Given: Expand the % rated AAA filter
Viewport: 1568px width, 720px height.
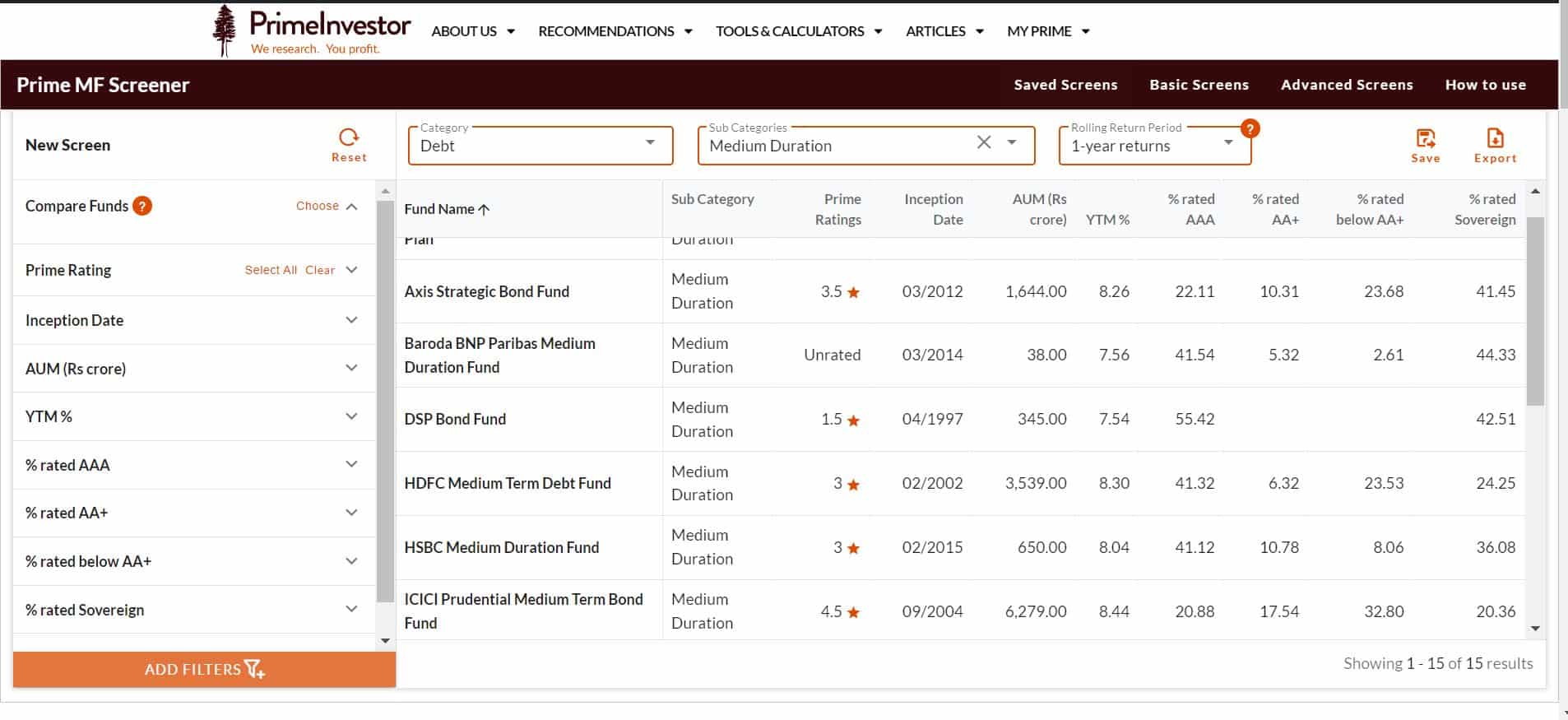Looking at the screenshot, I should 352,464.
